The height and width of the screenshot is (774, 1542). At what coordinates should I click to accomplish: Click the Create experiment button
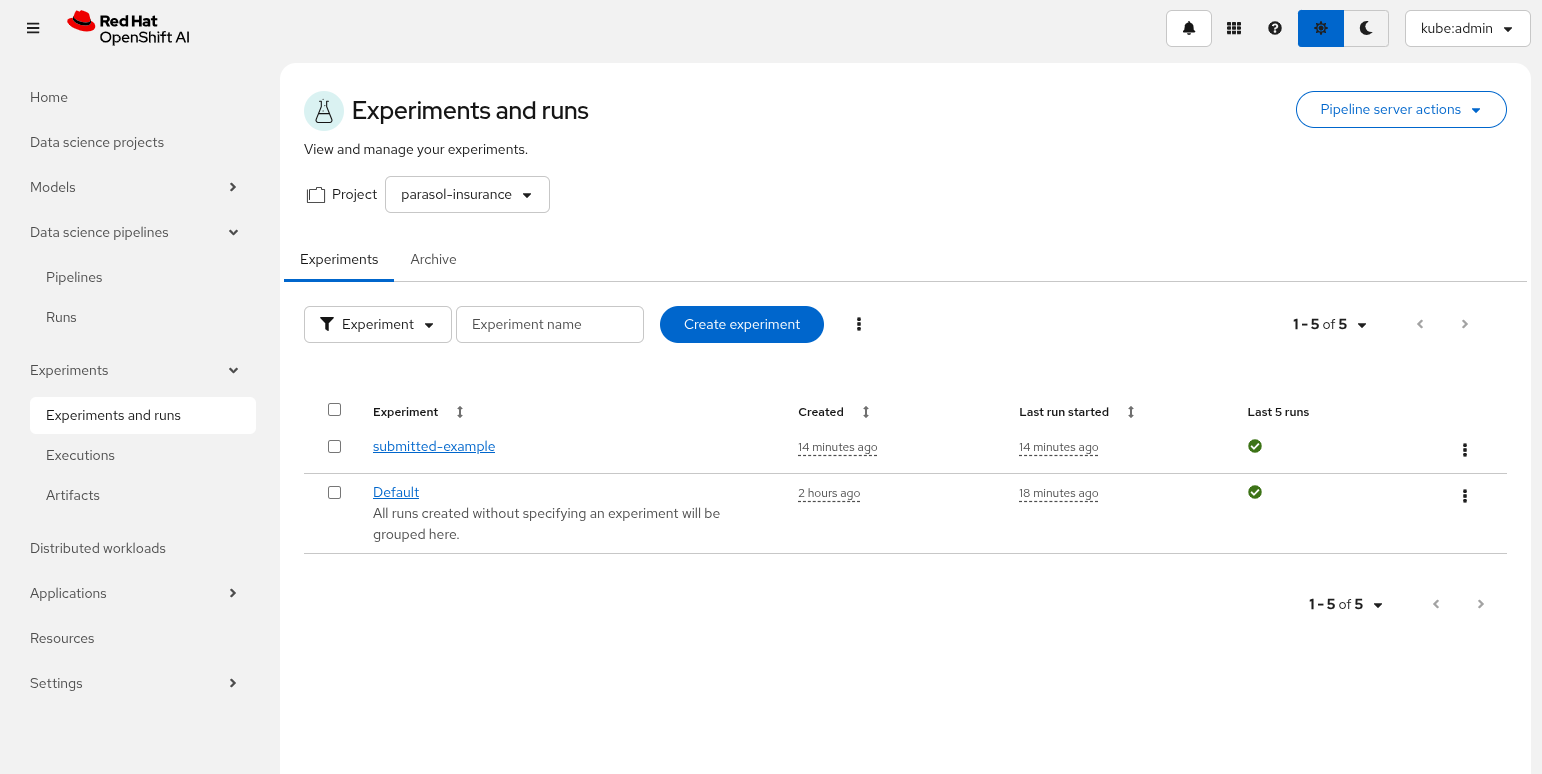click(x=742, y=324)
